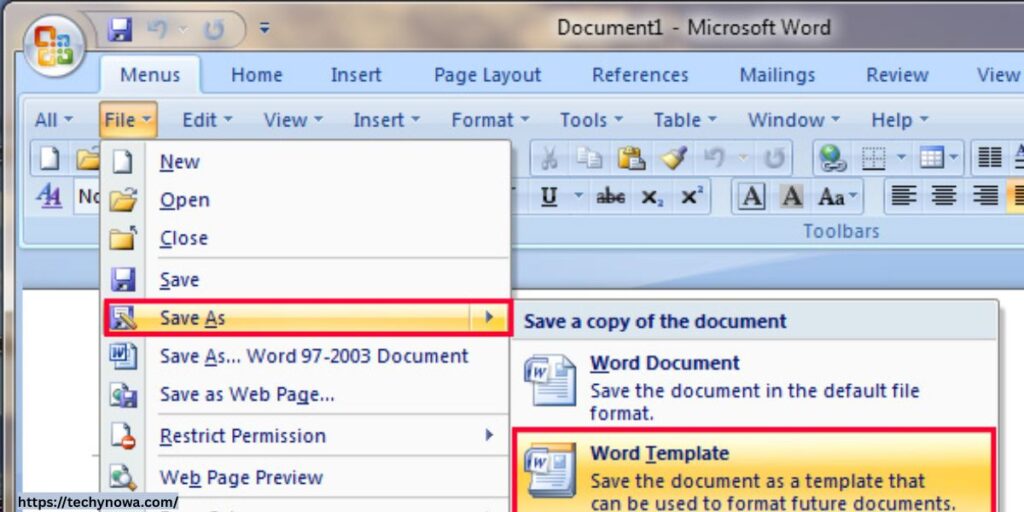The height and width of the screenshot is (512, 1024).
Task: Open the Borders dropdown arrow
Action: (x=901, y=158)
